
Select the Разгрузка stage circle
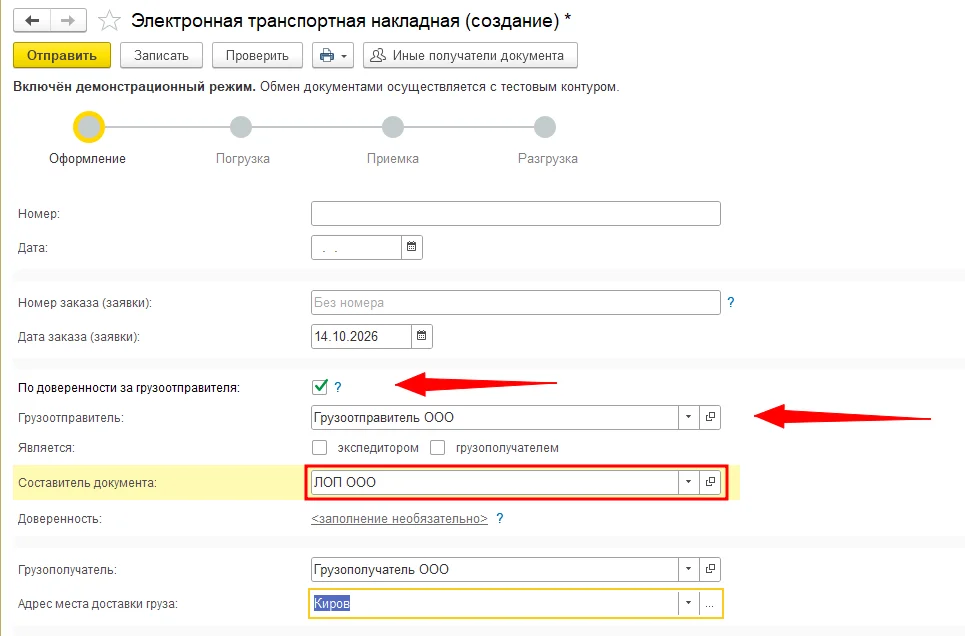545,127
